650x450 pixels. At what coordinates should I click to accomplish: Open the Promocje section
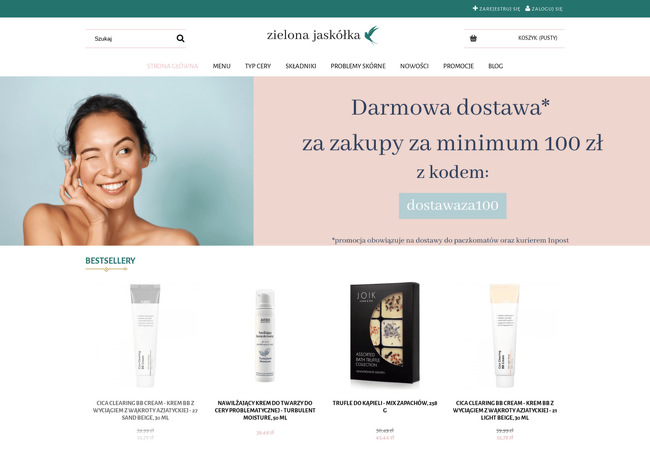click(x=458, y=66)
